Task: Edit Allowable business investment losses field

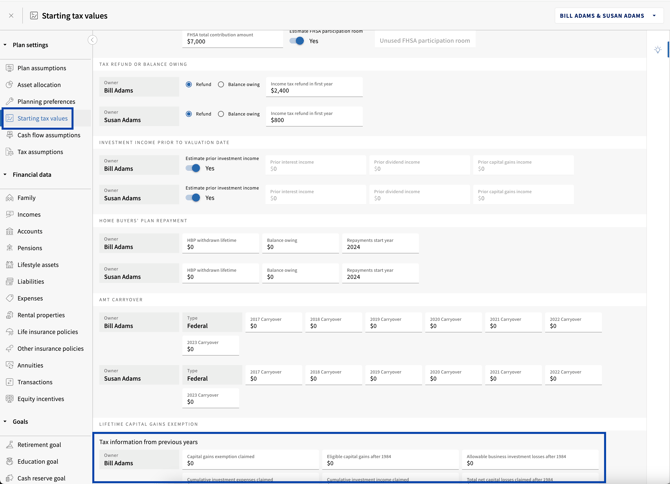Action: (x=530, y=460)
